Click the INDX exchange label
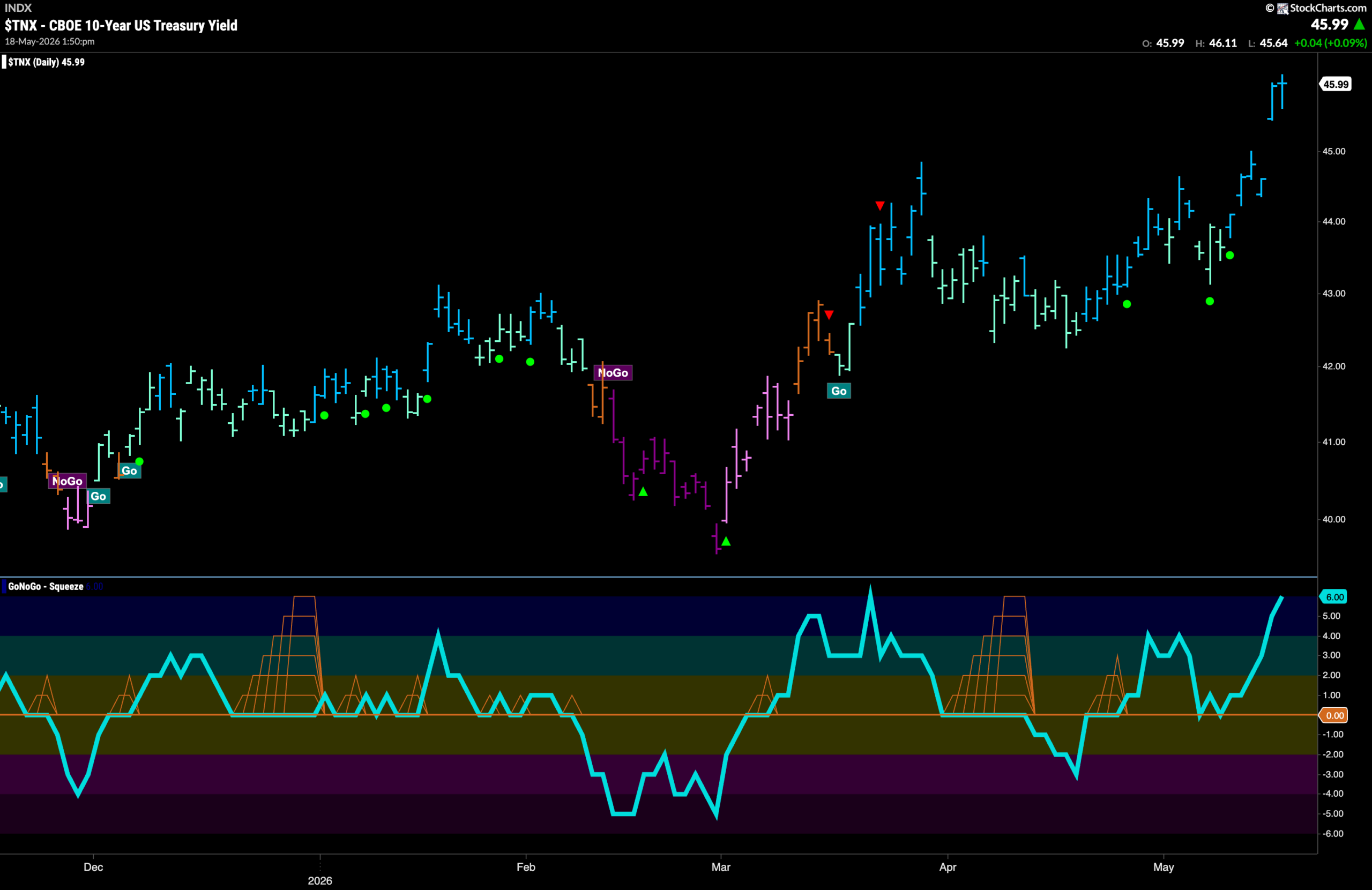Viewport: 1372px width, 890px height. click(18, 8)
